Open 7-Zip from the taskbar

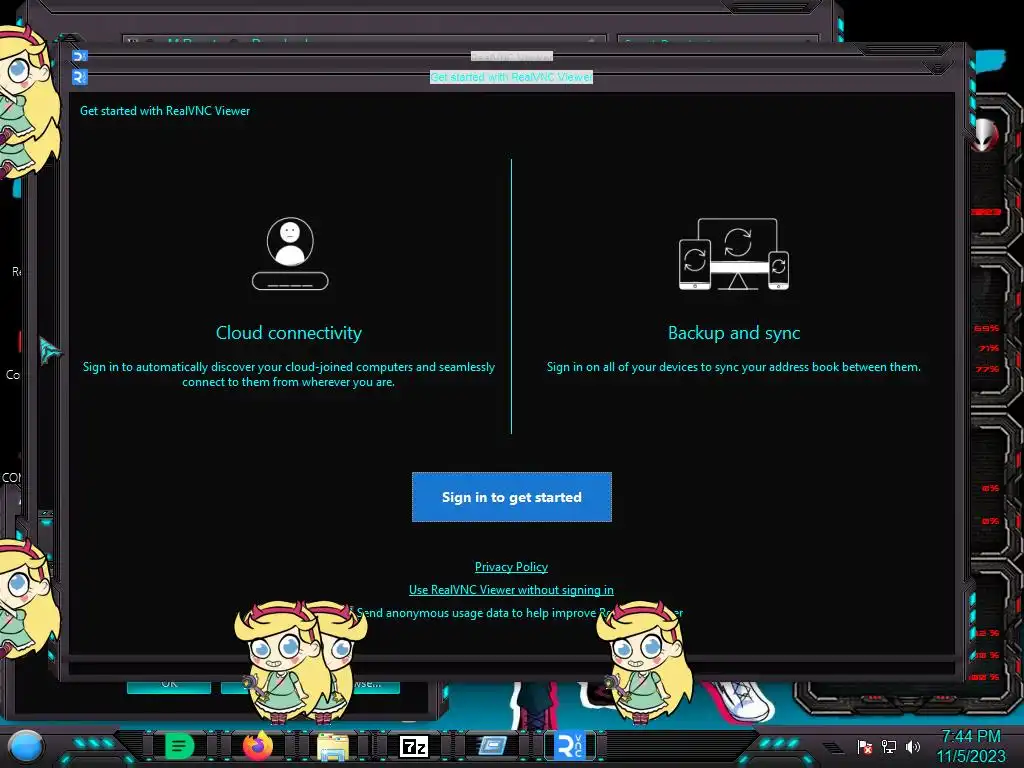(413, 746)
